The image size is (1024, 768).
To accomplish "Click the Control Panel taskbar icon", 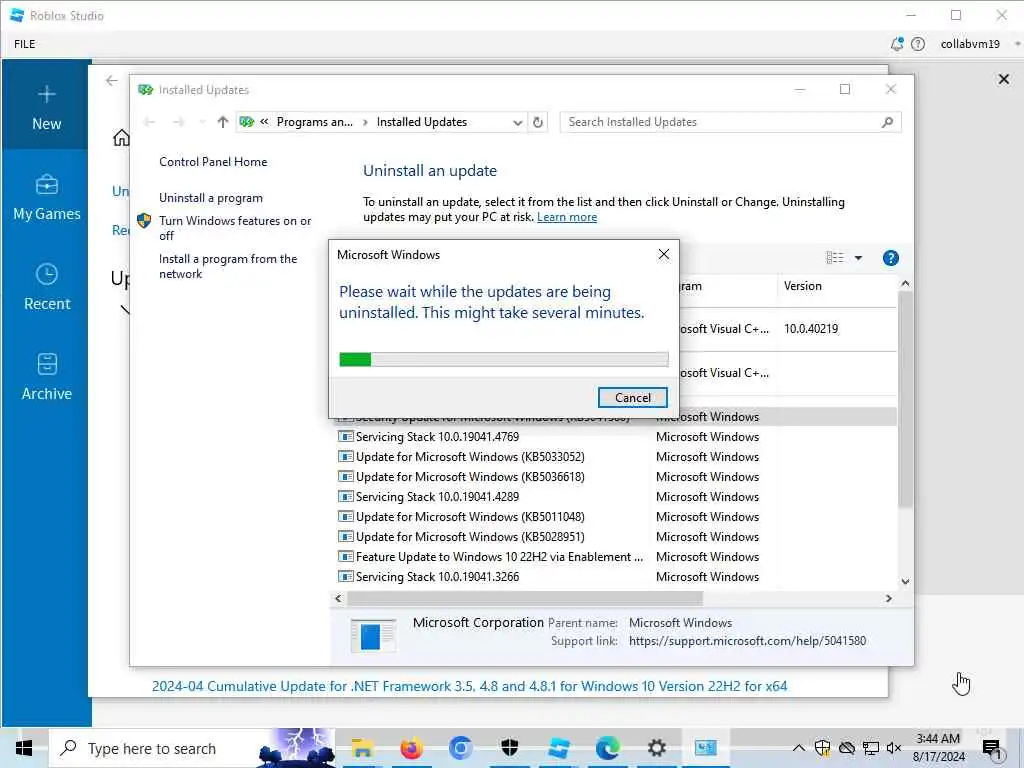I will 705,748.
